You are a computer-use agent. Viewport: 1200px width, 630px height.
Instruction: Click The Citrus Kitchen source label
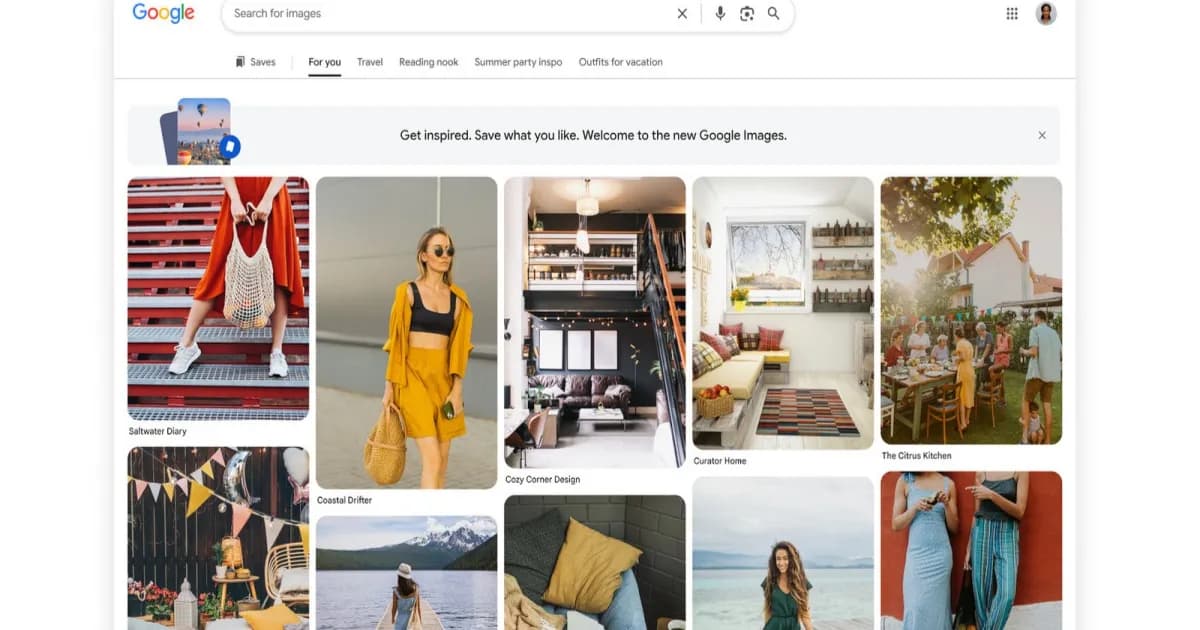[x=916, y=456]
